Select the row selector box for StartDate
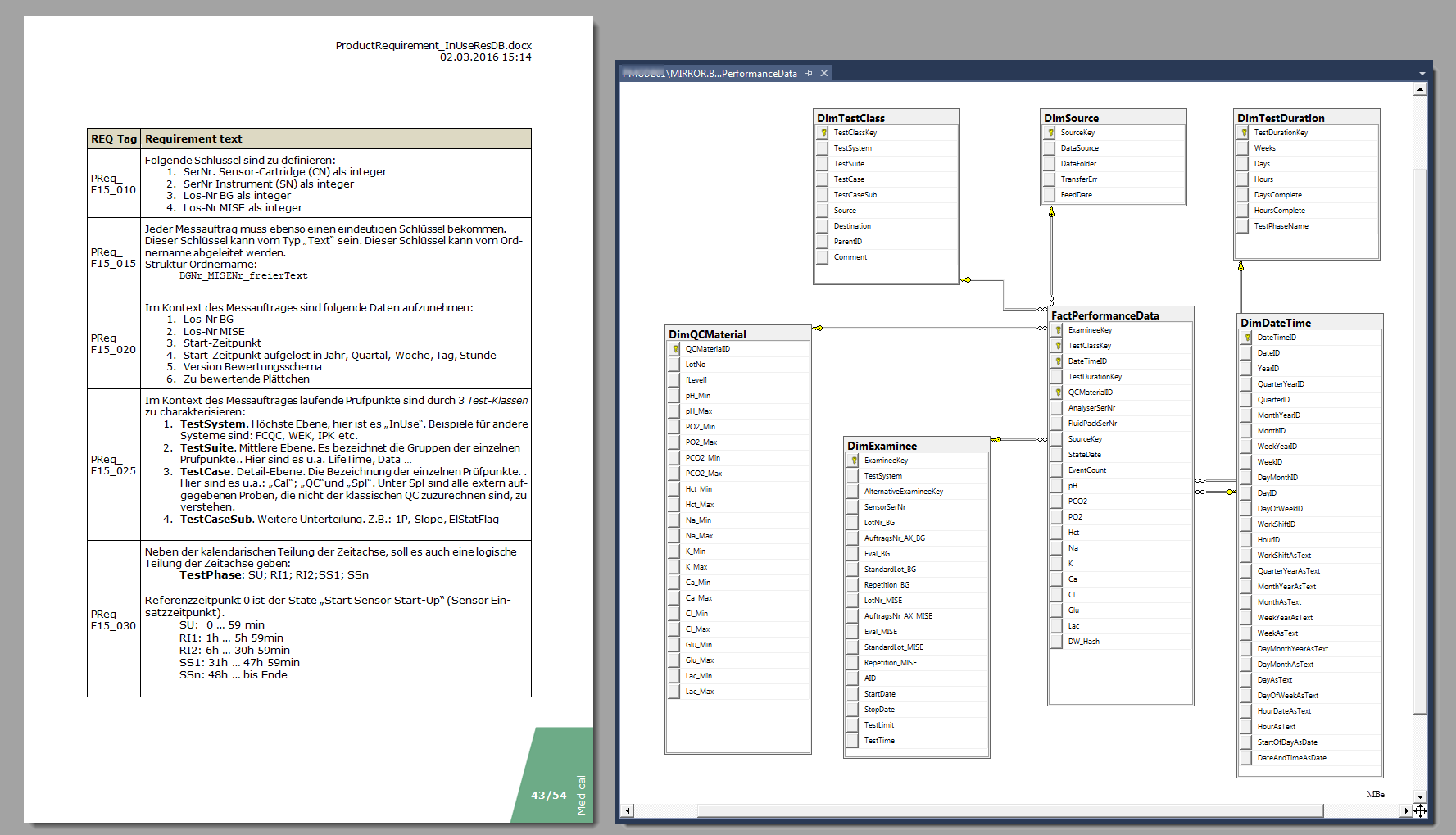 [x=853, y=694]
